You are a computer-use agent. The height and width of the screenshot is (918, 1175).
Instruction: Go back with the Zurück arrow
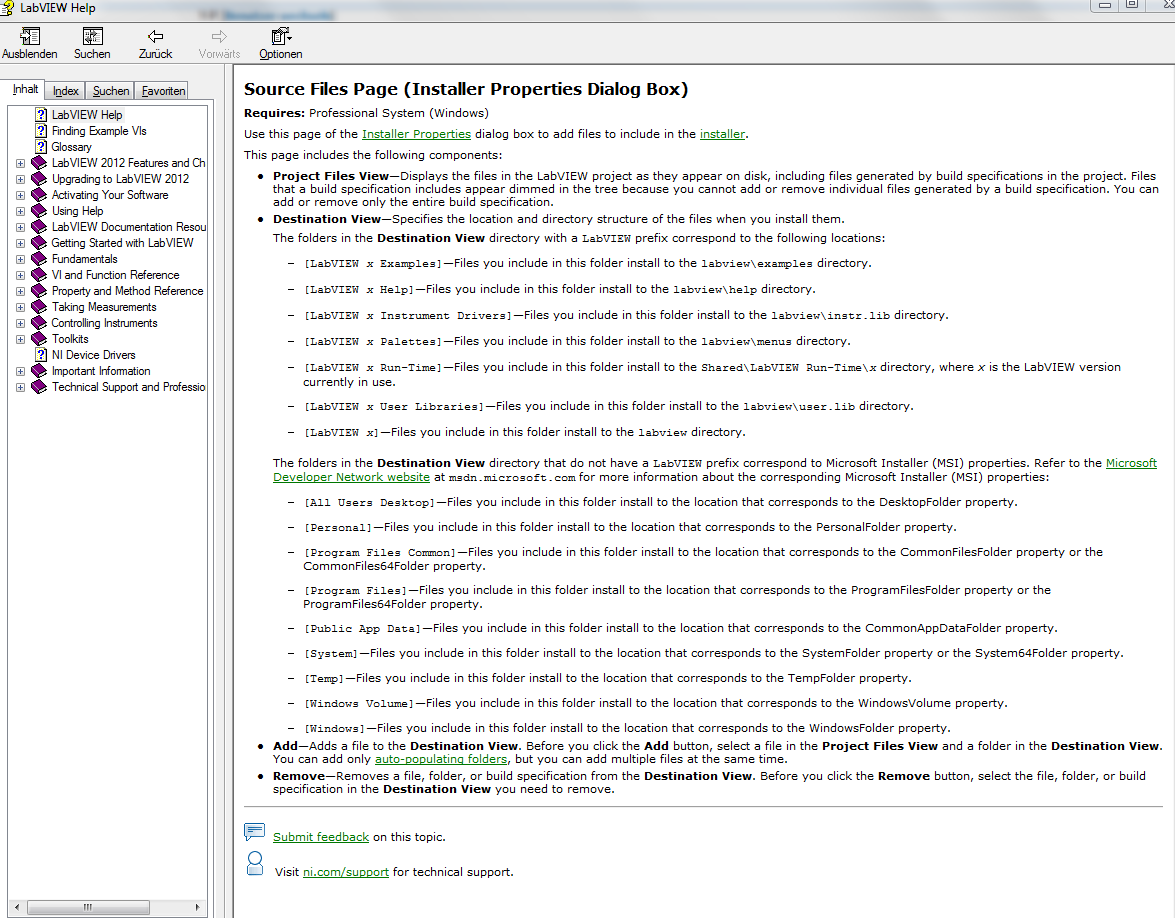[155, 36]
